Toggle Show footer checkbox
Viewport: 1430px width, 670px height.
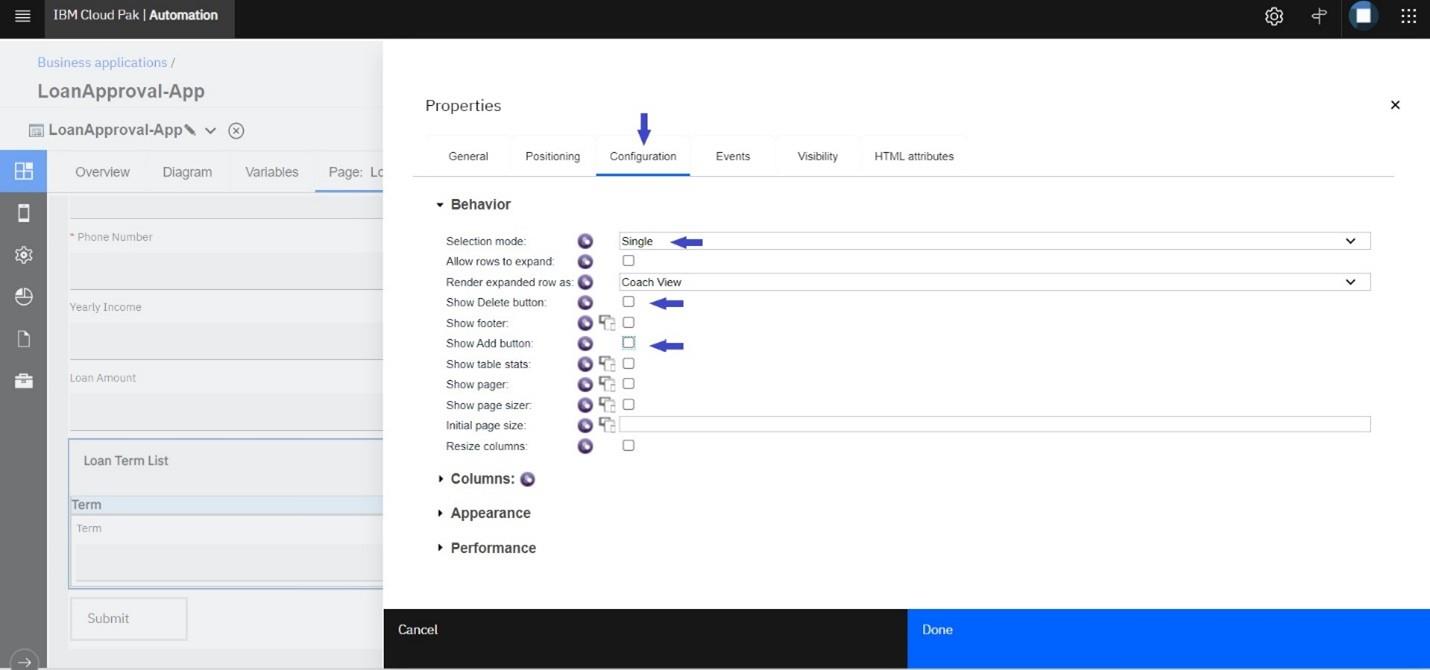[628, 322]
